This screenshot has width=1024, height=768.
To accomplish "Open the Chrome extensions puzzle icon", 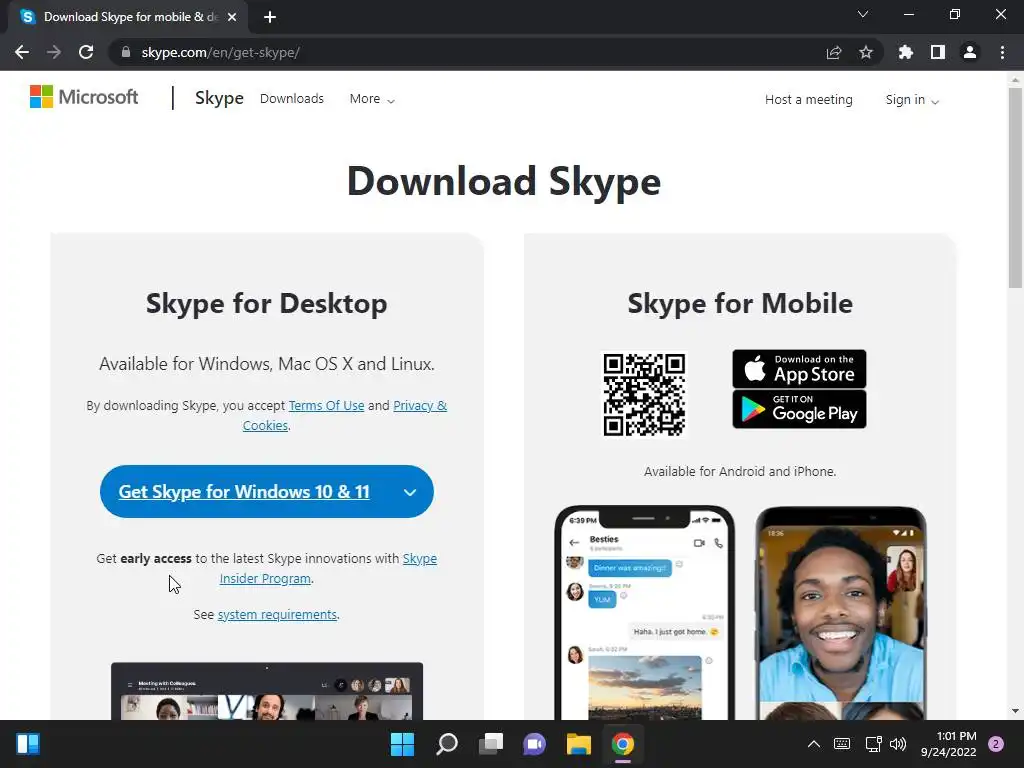I will (905, 52).
